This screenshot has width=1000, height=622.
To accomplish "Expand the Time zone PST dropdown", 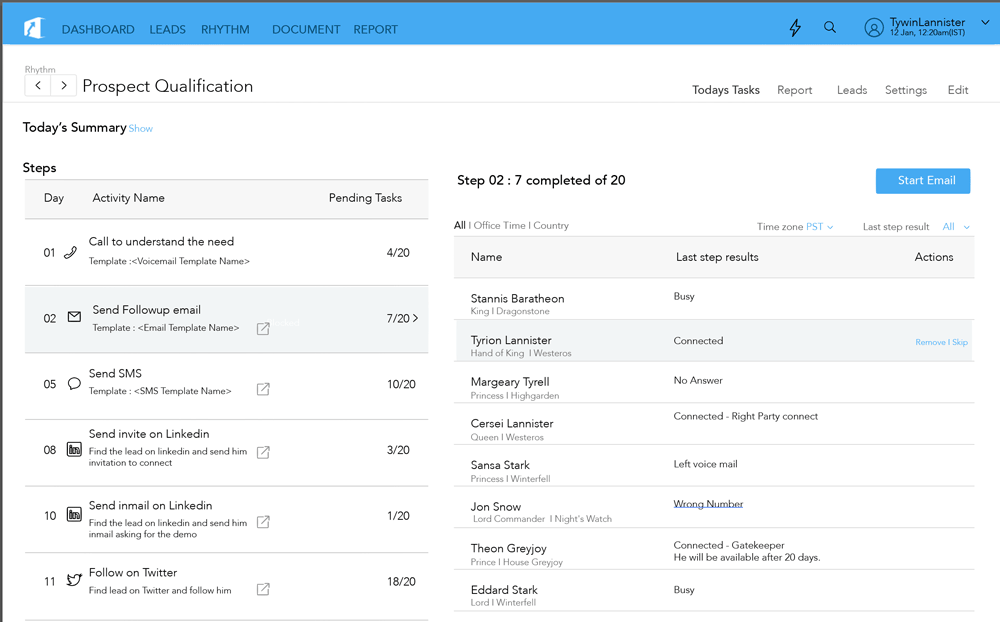I will 820,227.
